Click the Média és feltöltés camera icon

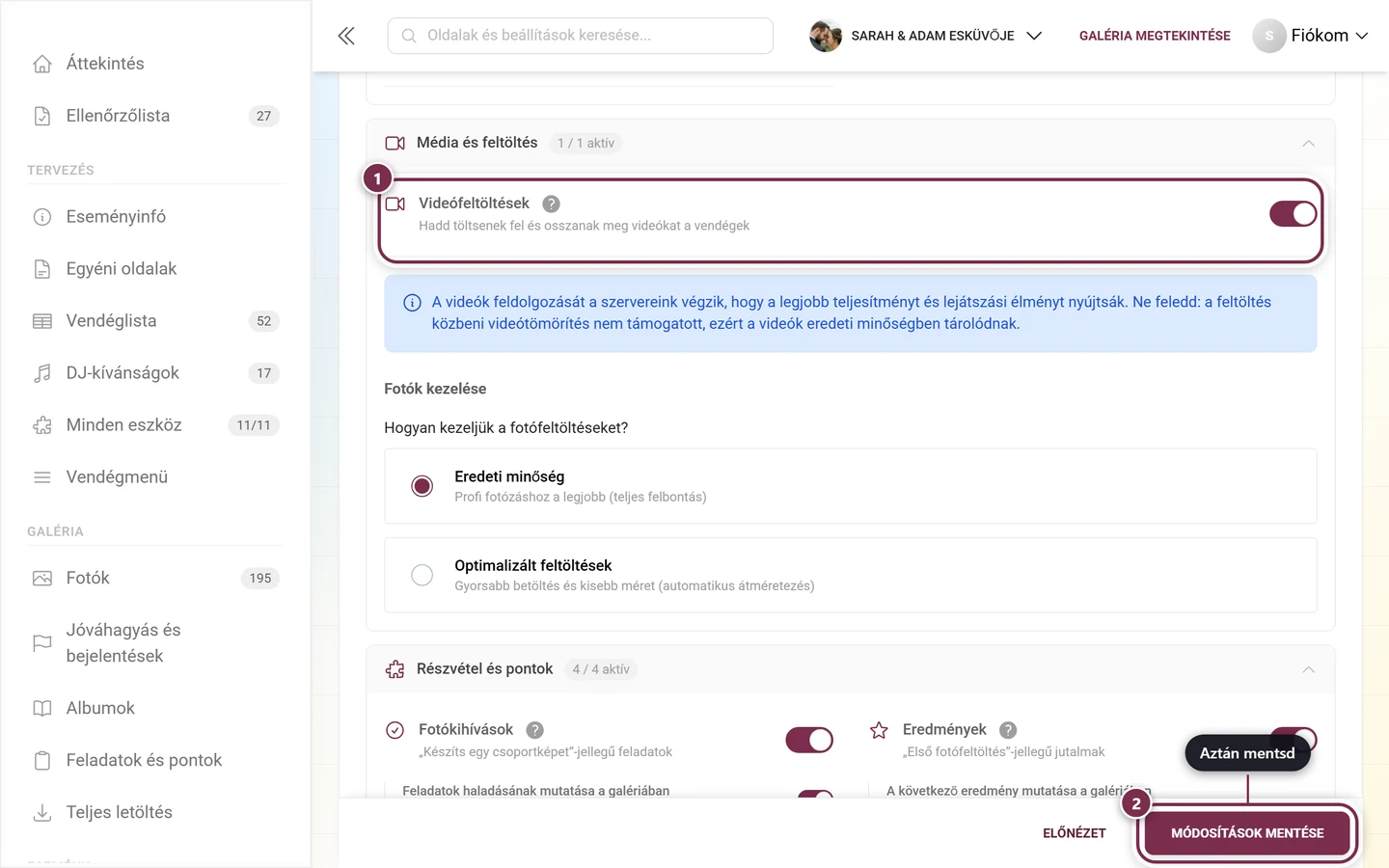pos(395,143)
